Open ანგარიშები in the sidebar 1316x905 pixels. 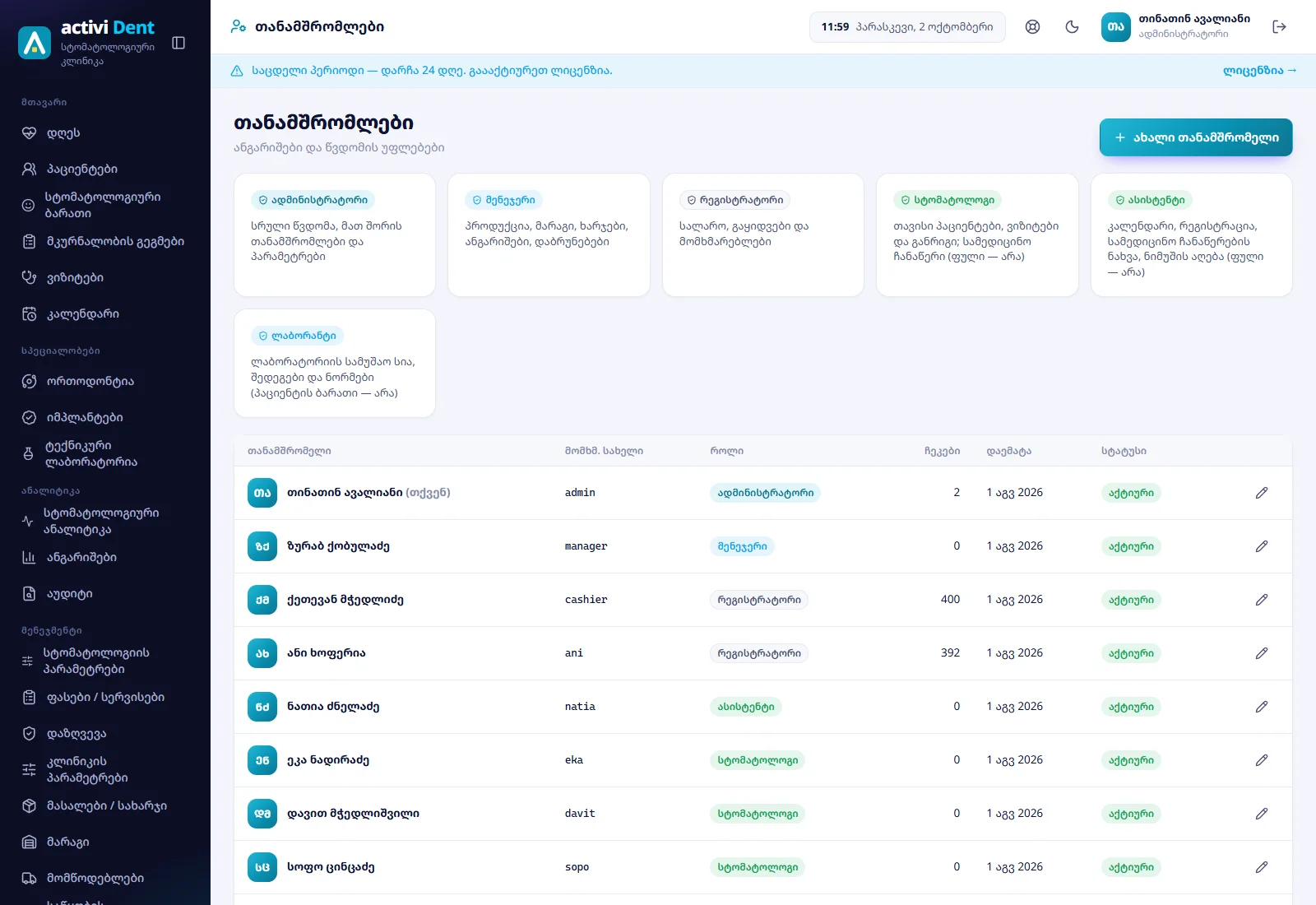[105, 558]
